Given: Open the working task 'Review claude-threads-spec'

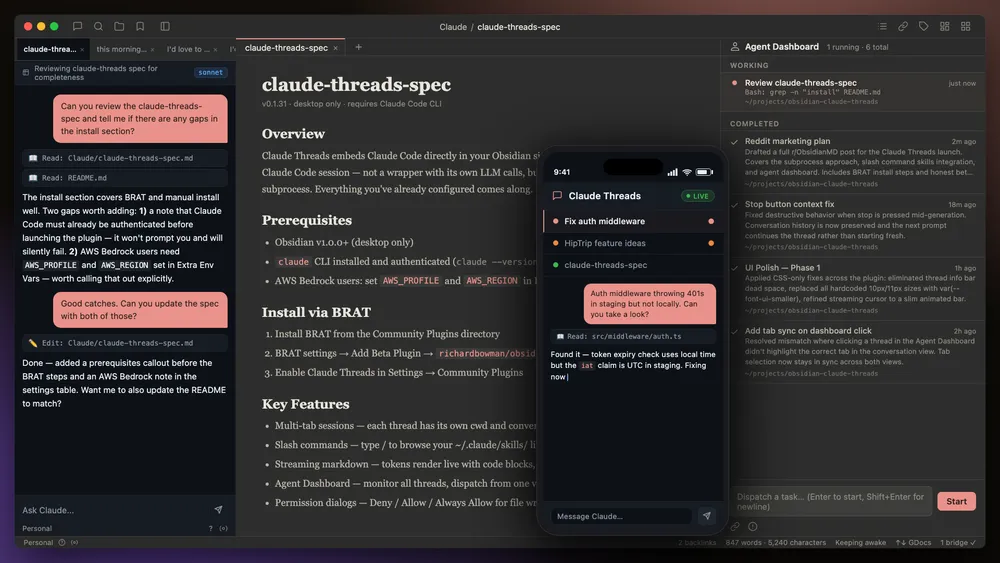Looking at the screenshot, I should [x=854, y=92].
